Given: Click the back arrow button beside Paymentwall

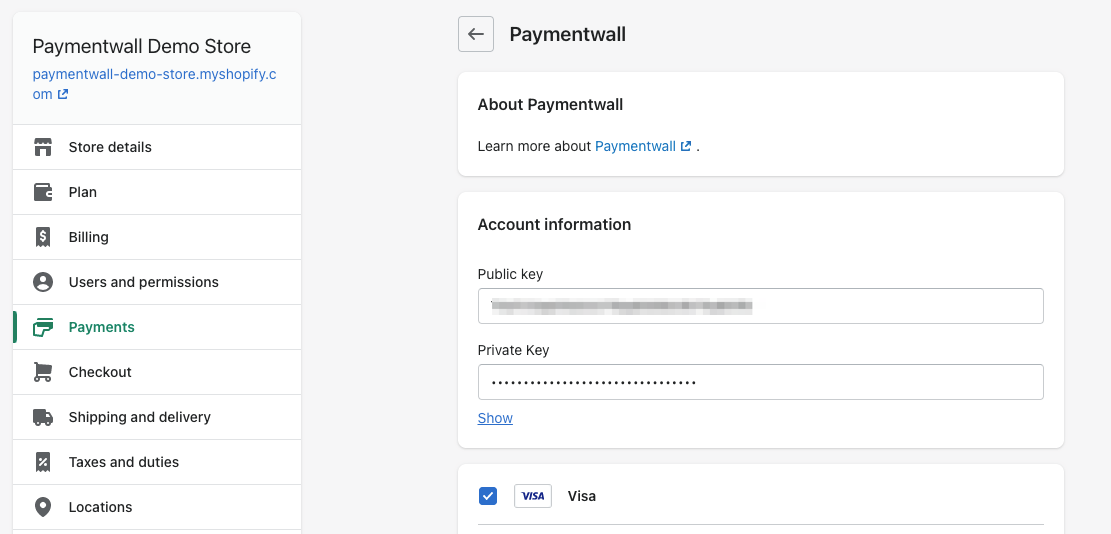Looking at the screenshot, I should click(476, 34).
